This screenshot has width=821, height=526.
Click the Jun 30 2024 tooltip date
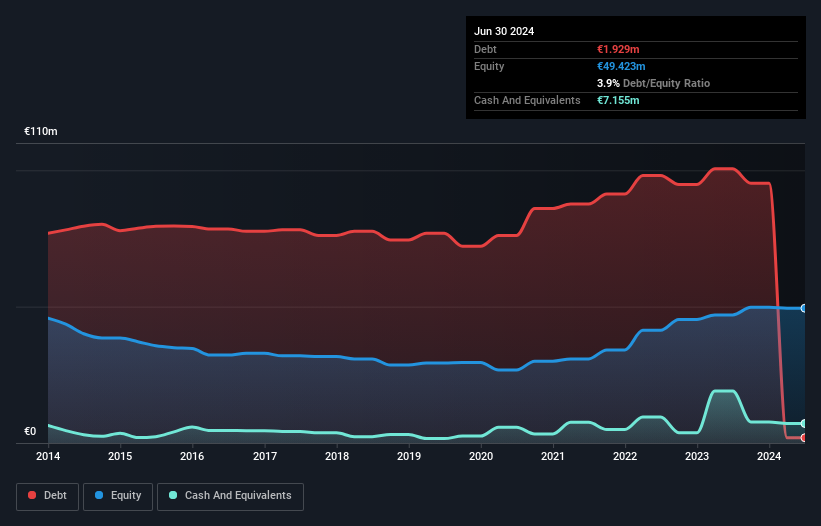pyautogui.click(x=504, y=31)
